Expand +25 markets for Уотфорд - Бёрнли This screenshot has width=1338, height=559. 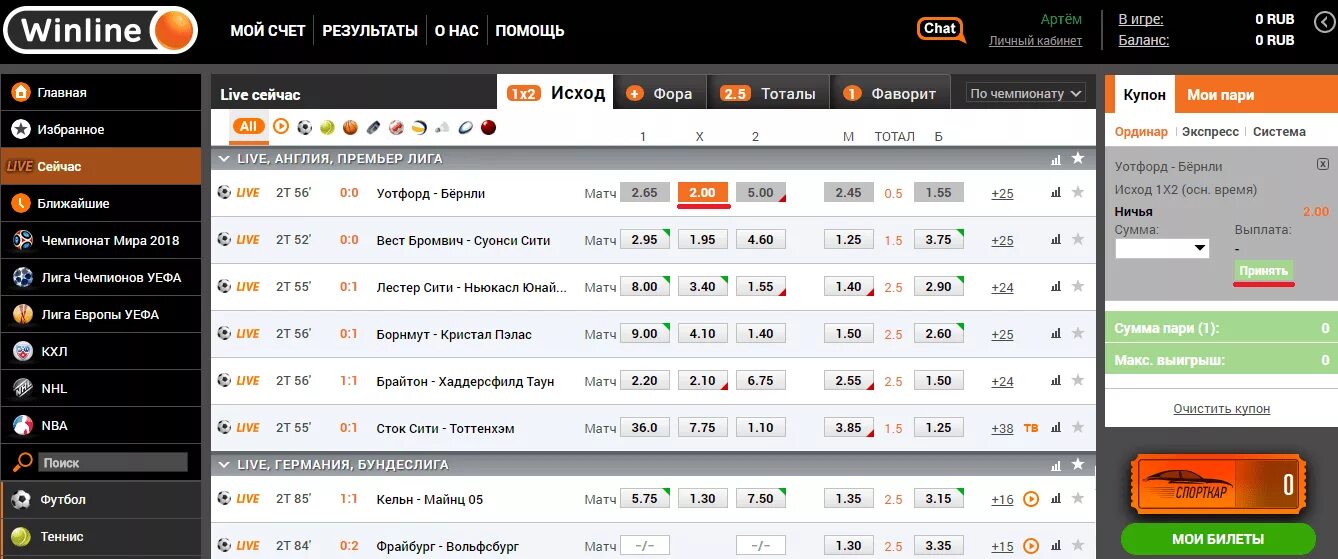(x=1002, y=194)
